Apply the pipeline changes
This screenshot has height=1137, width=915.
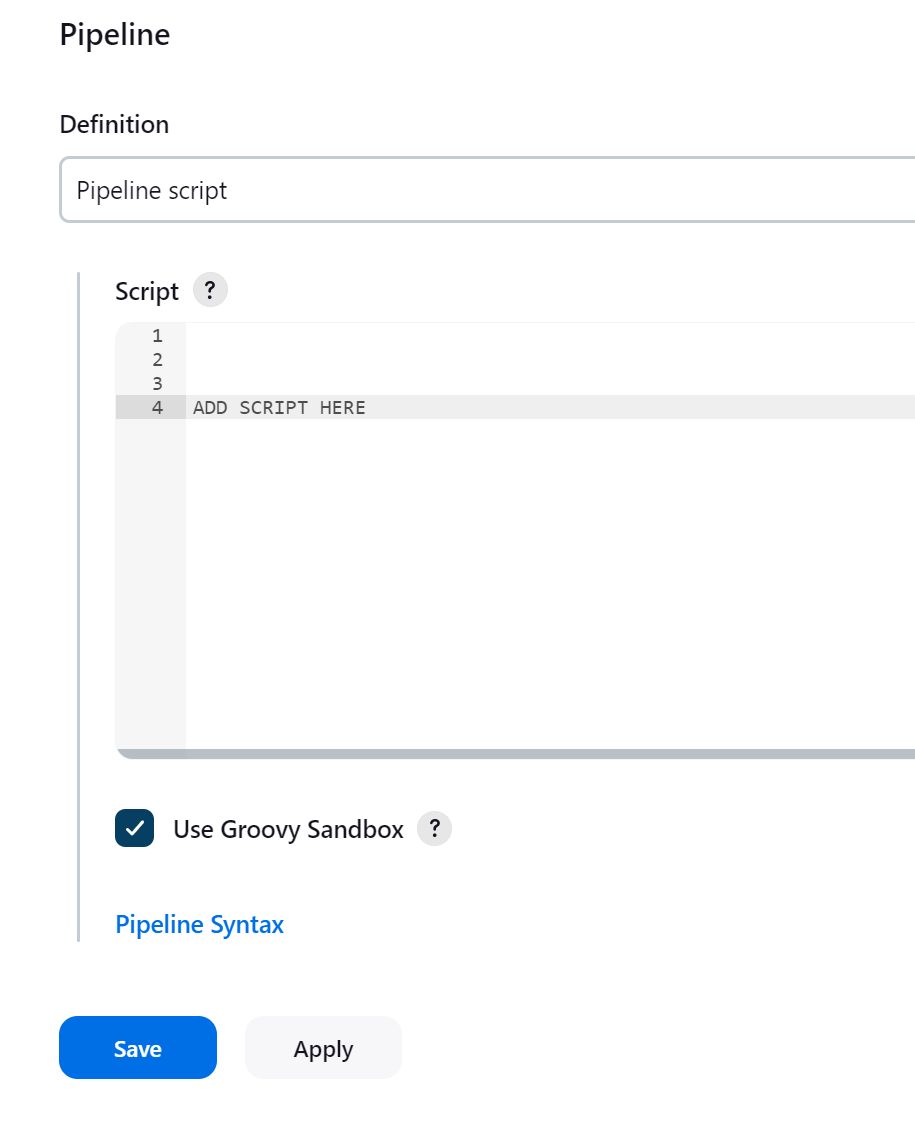pyautogui.click(x=323, y=1048)
